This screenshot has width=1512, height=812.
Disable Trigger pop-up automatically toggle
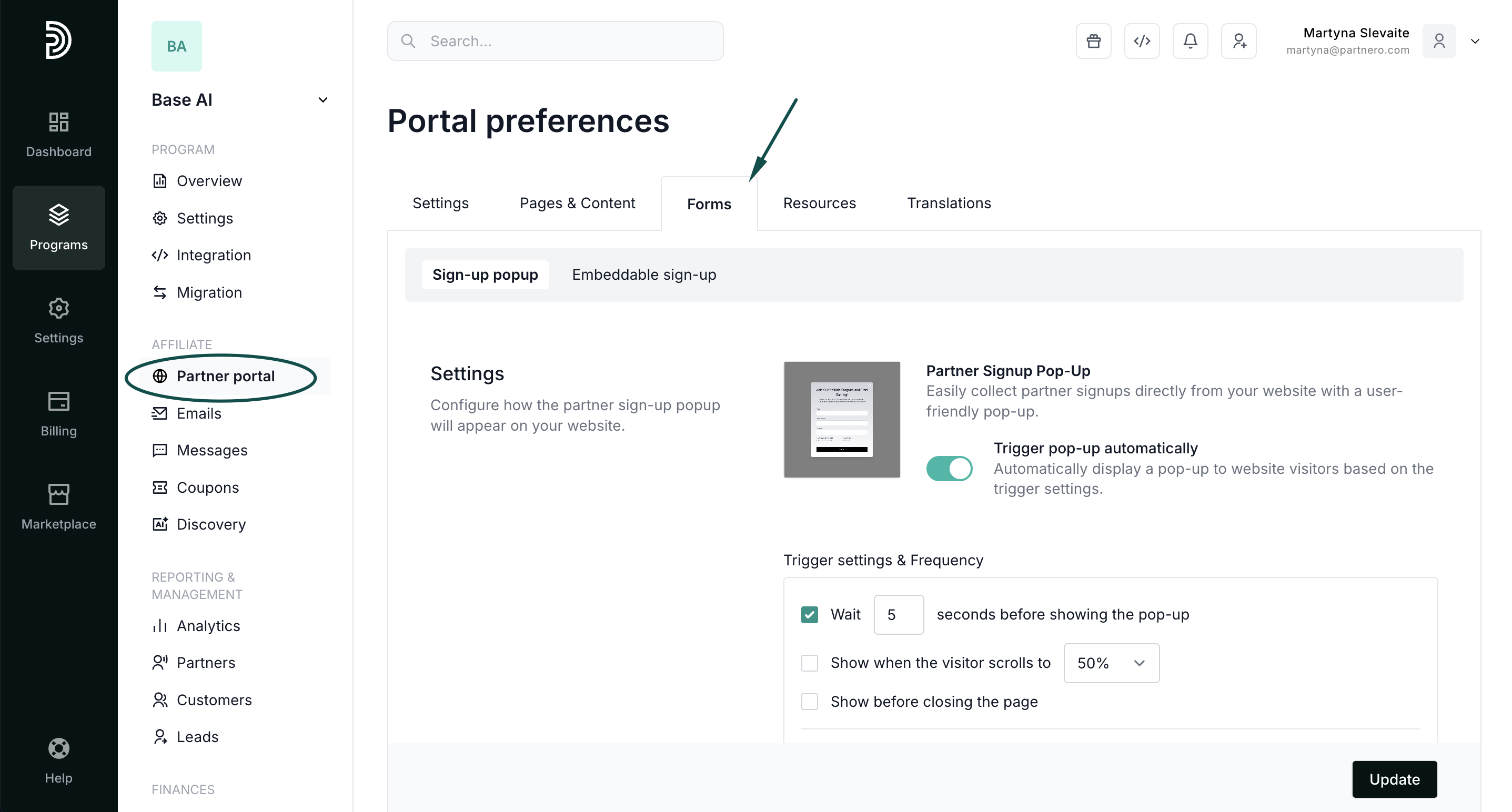(x=949, y=468)
